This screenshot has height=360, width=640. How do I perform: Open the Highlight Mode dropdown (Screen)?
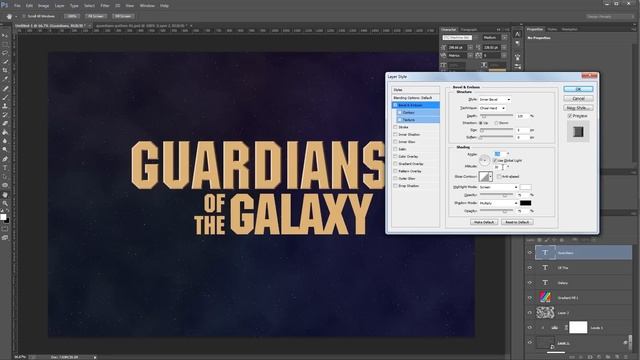[x=498, y=187]
